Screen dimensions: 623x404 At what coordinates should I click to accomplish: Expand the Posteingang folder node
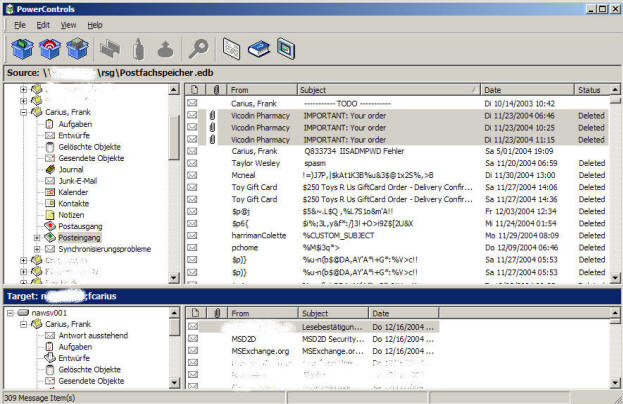[37, 238]
